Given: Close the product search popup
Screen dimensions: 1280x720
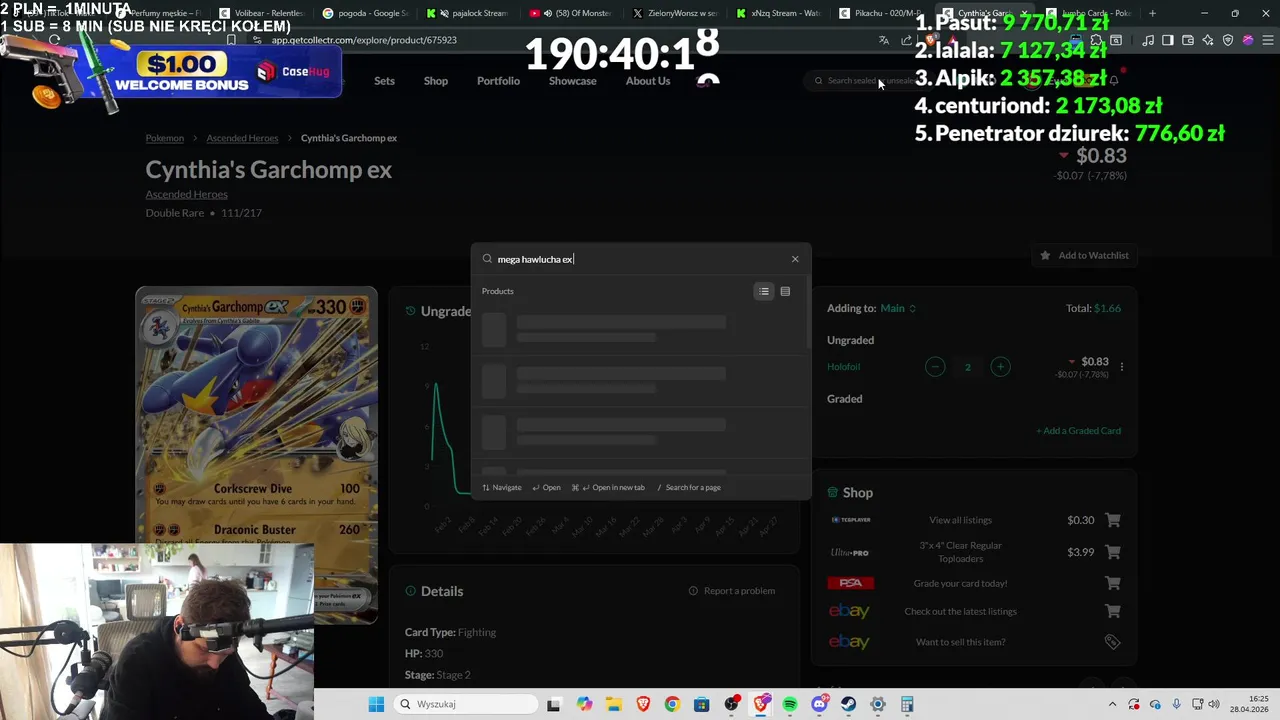Looking at the screenshot, I should [x=795, y=259].
